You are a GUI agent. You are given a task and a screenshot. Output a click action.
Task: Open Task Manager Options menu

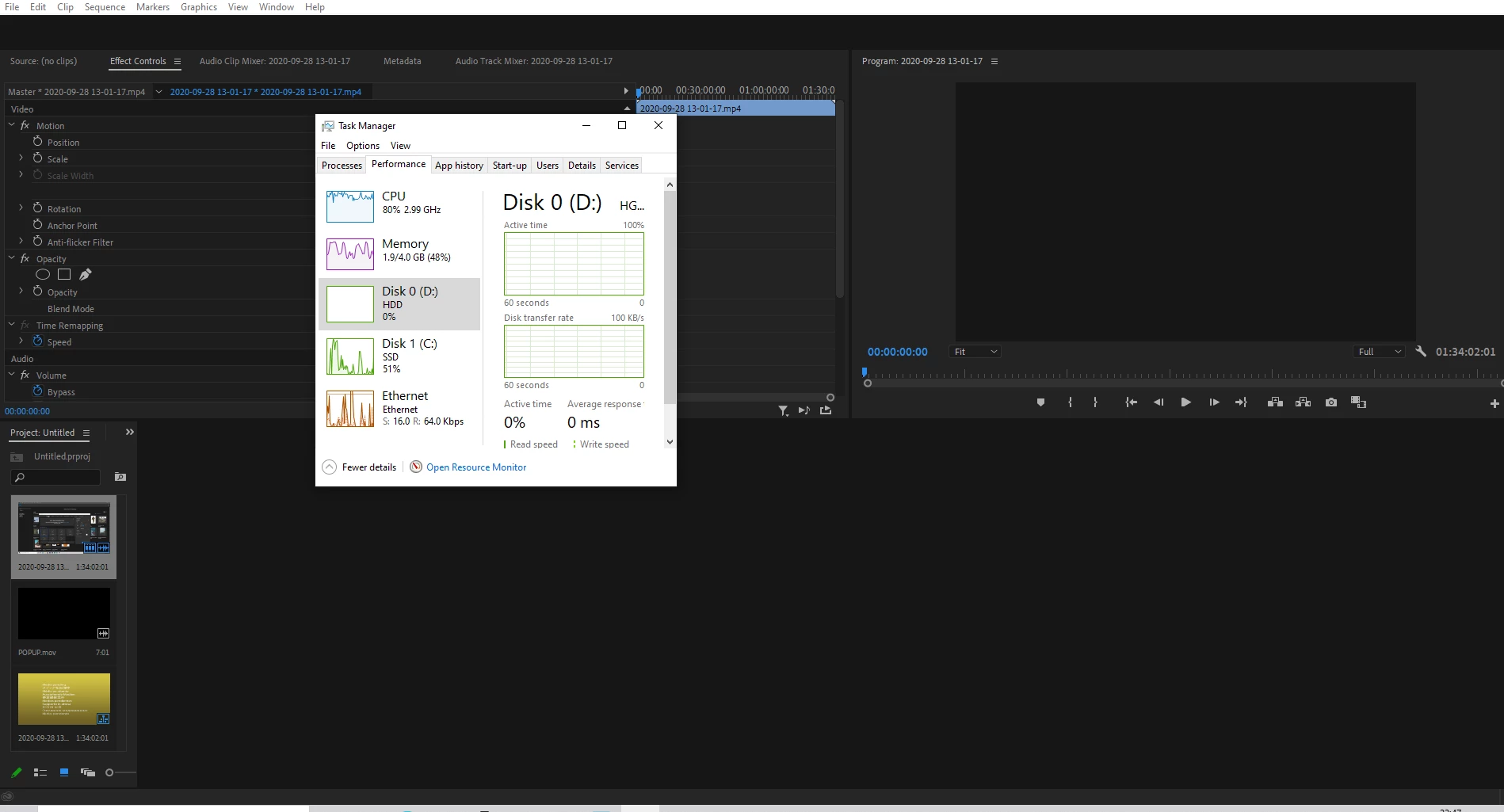(x=363, y=146)
